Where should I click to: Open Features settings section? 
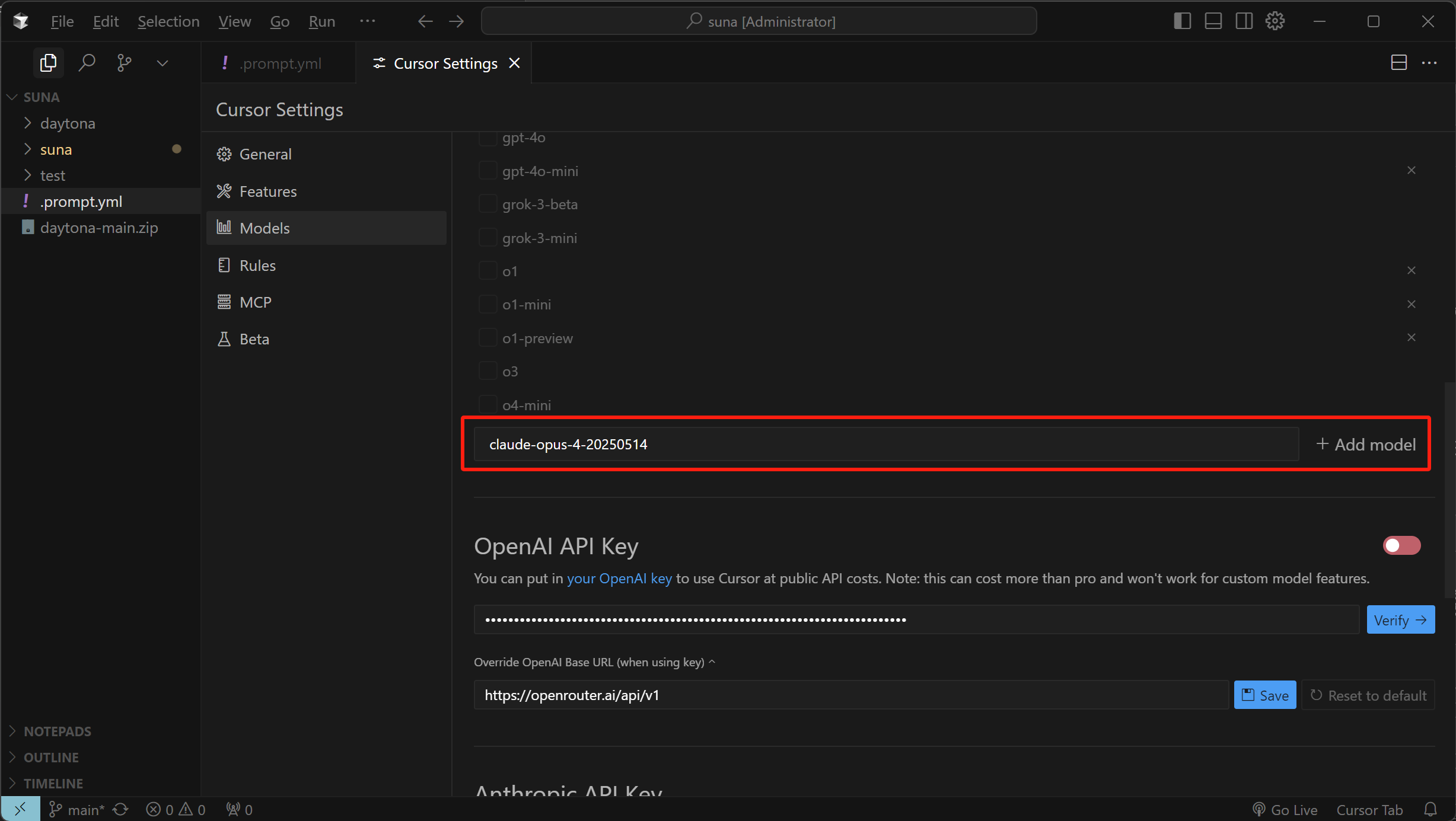point(326,191)
